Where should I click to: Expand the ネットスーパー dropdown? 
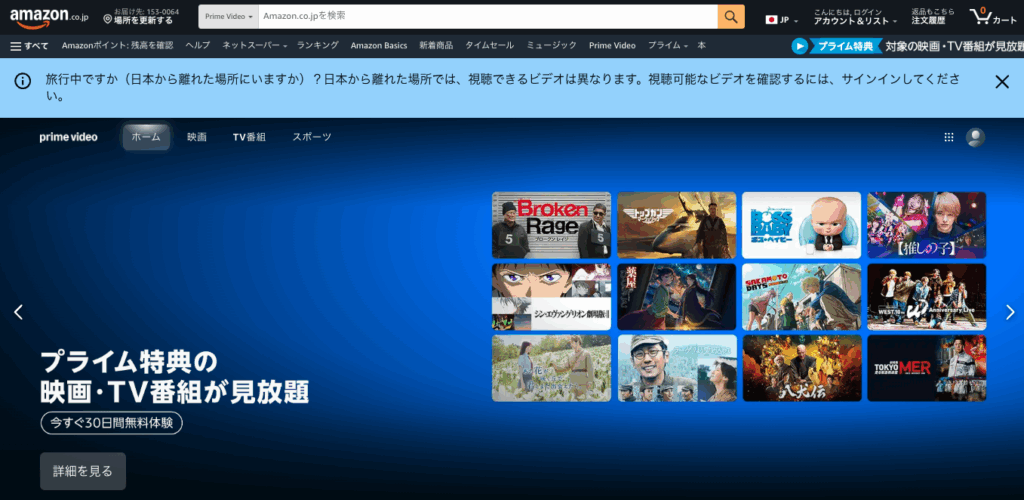(x=255, y=46)
